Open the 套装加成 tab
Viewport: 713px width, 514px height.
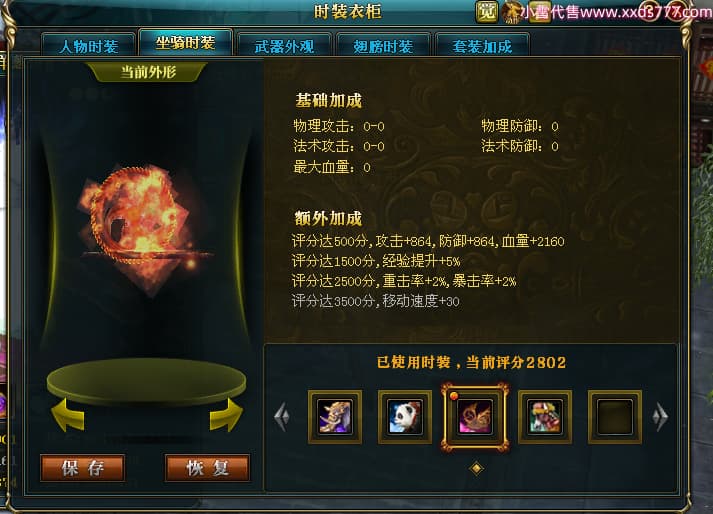tap(482, 45)
